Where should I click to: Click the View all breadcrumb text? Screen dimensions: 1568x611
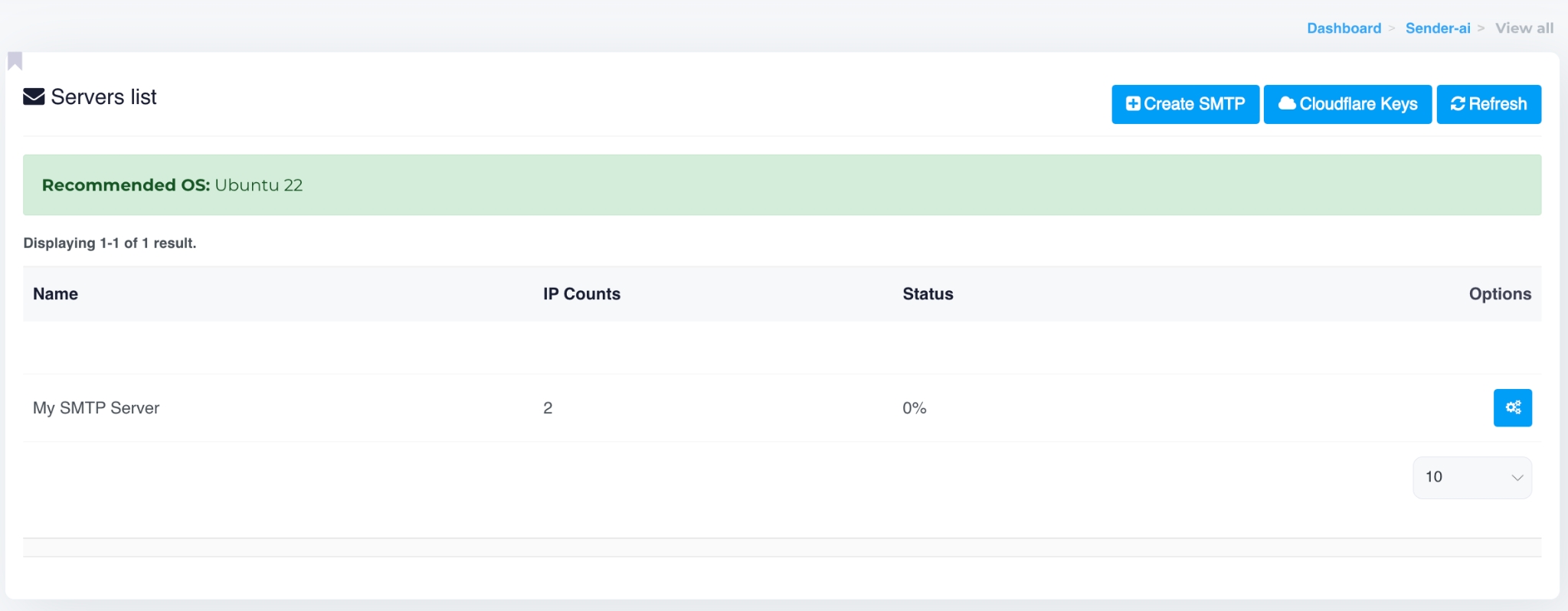point(1524,28)
